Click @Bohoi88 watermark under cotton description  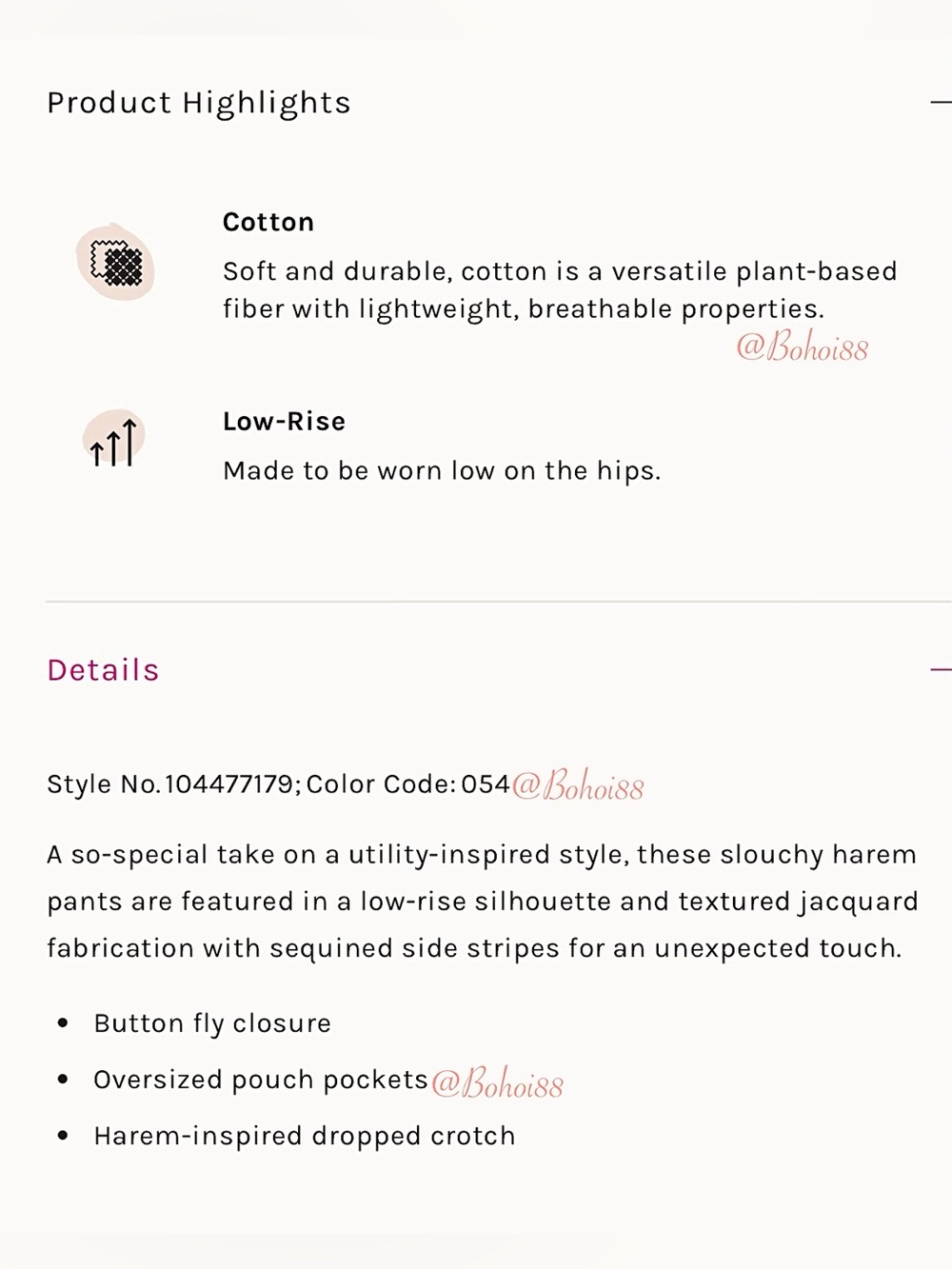[x=802, y=347]
